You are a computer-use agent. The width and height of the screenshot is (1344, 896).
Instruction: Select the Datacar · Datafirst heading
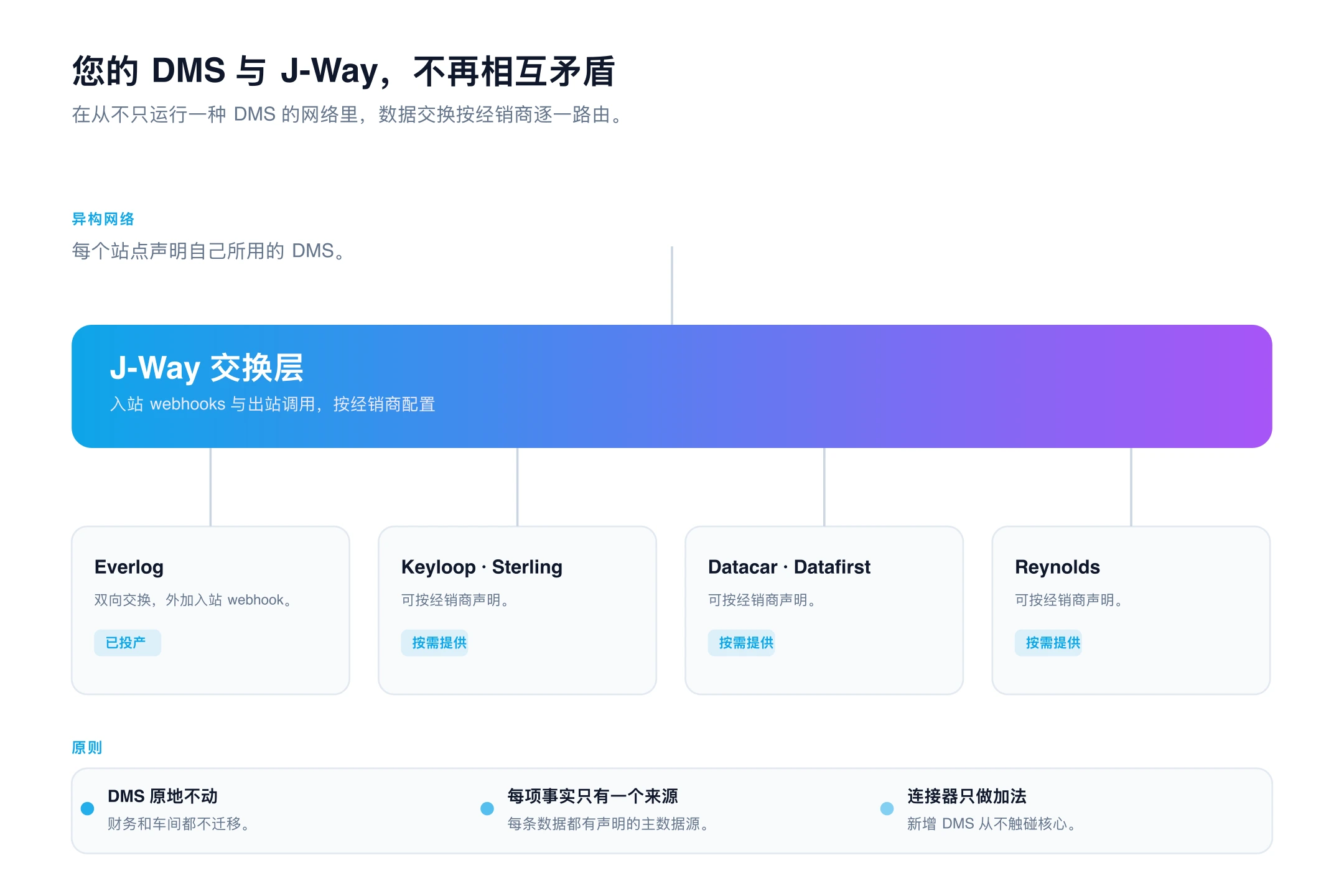click(789, 567)
